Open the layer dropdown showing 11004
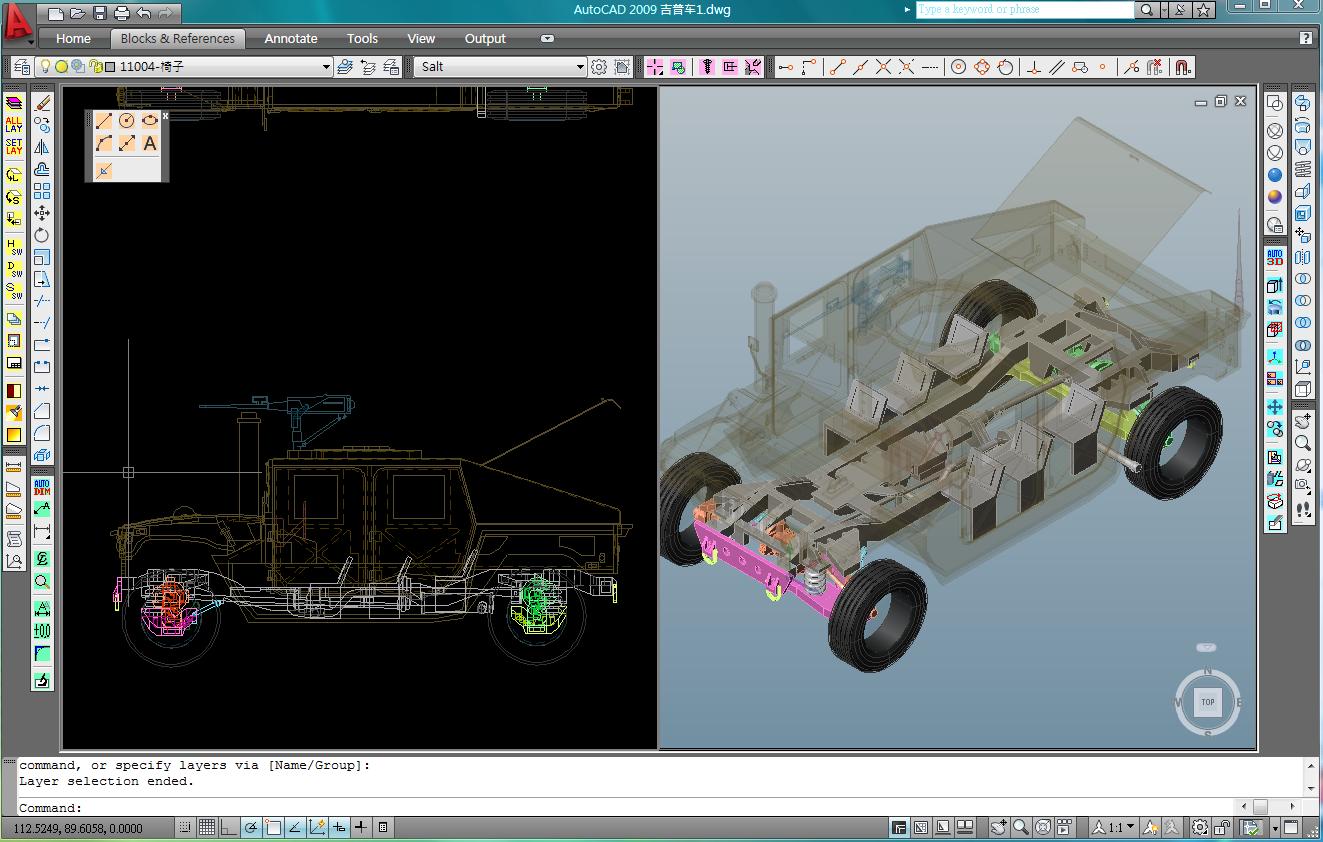1323x842 pixels. point(326,67)
